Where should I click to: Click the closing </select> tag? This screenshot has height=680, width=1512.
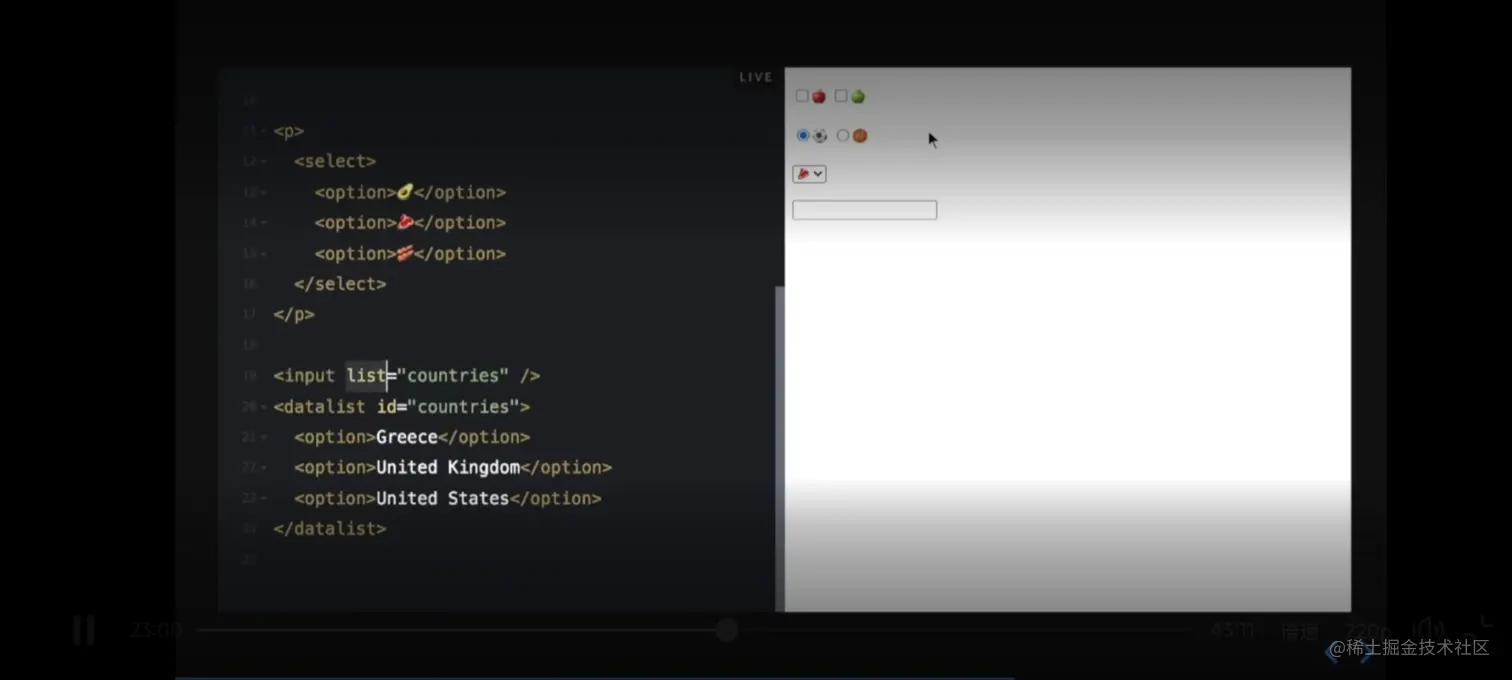(340, 284)
